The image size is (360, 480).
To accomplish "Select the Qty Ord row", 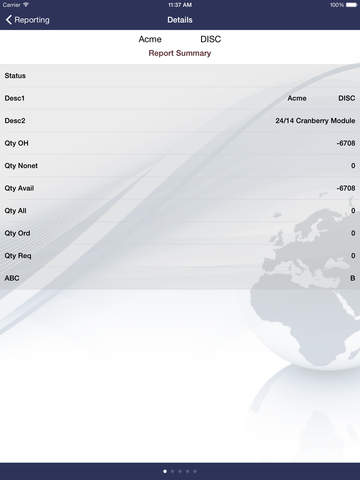I will click(x=180, y=233).
